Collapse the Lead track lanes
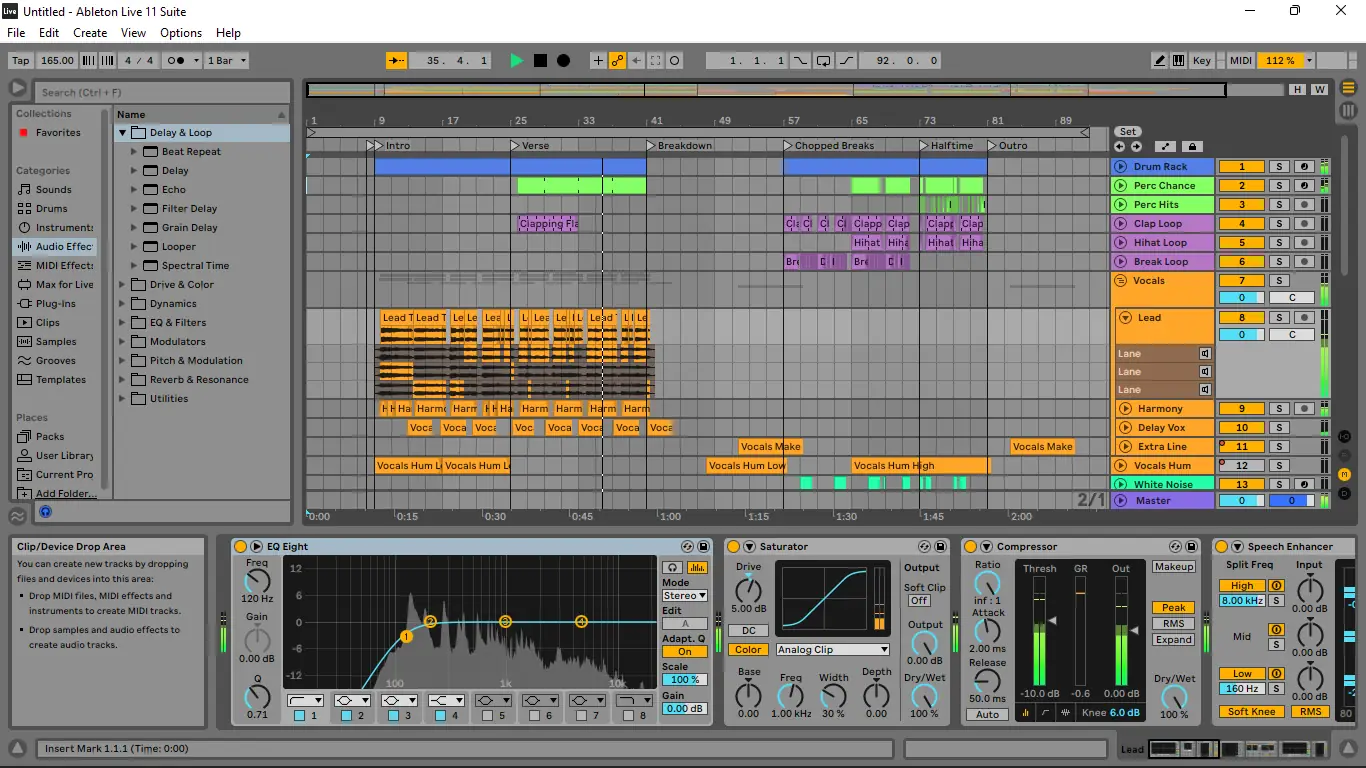The width and height of the screenshot is (1366, 768). [1126, 318]
